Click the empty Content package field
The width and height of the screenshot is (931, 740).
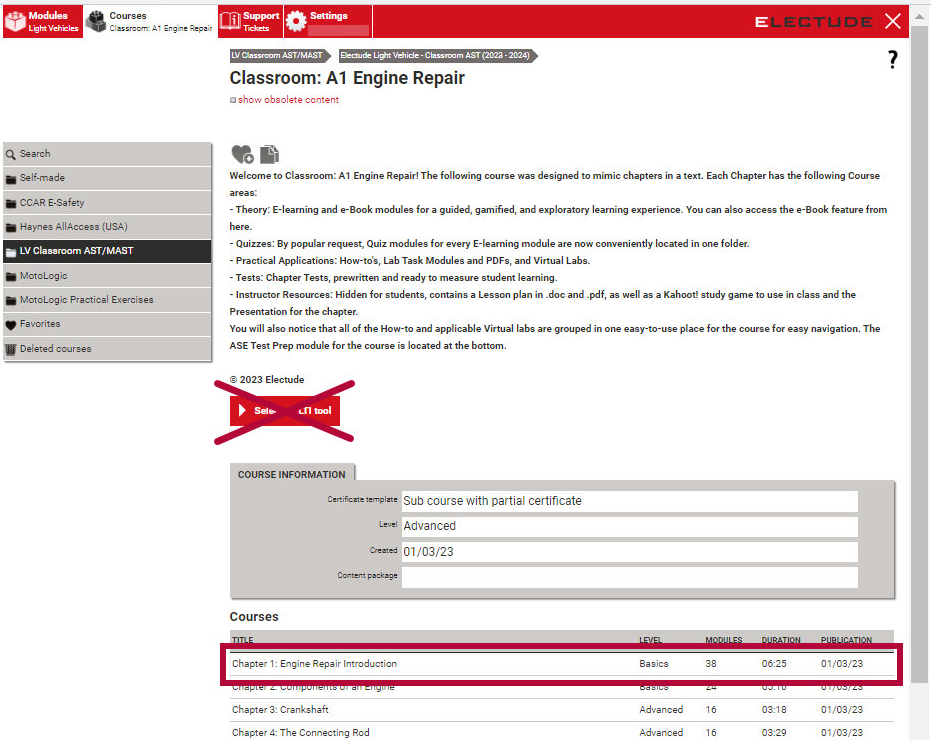coord(629,577)
